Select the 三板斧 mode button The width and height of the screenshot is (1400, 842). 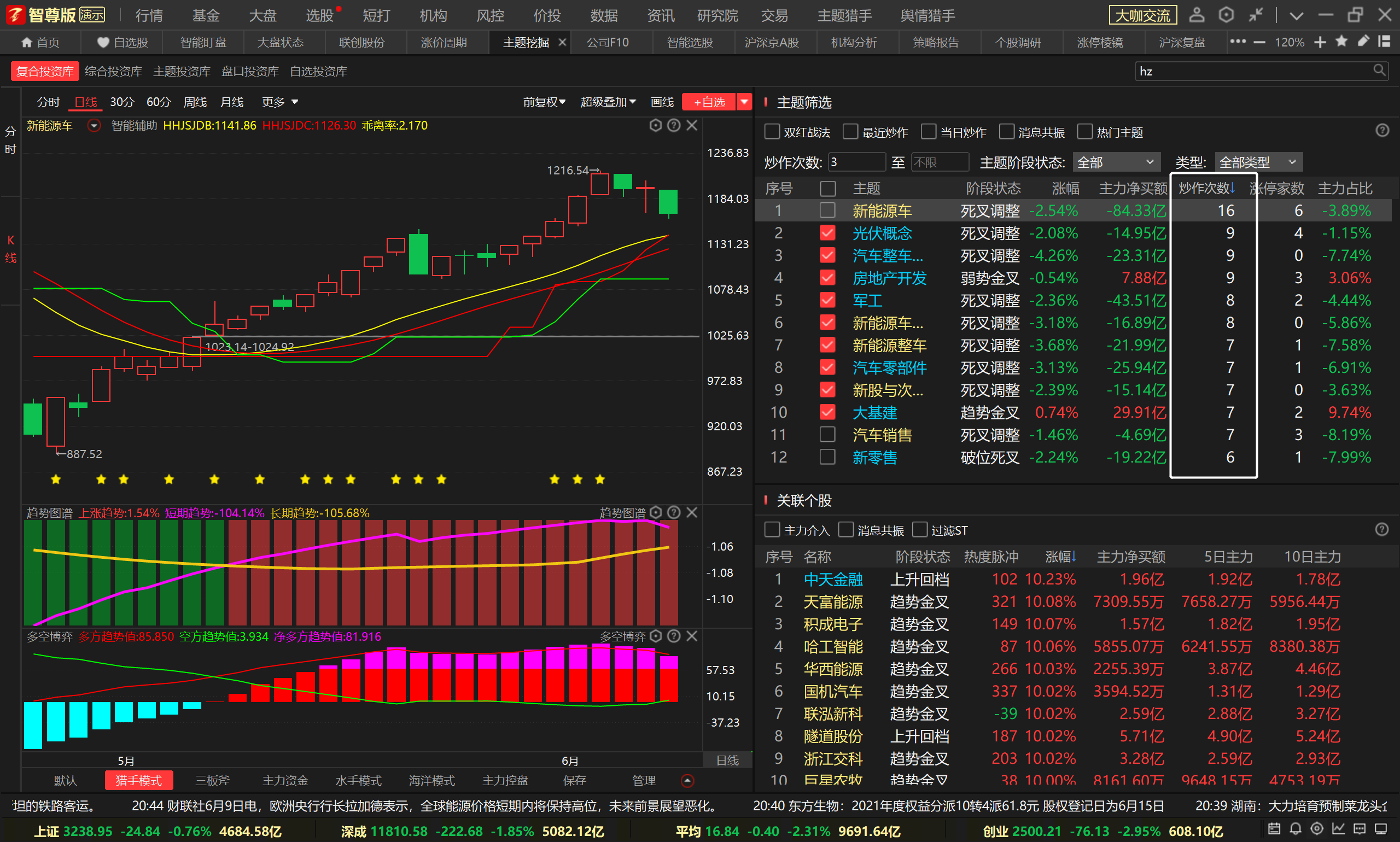(212, 781)
